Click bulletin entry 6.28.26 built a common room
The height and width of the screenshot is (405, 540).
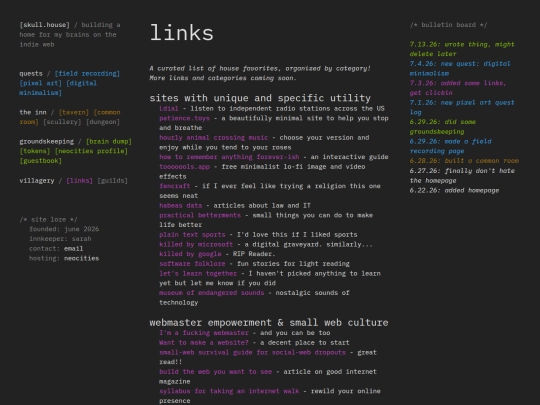click(464, 161)
